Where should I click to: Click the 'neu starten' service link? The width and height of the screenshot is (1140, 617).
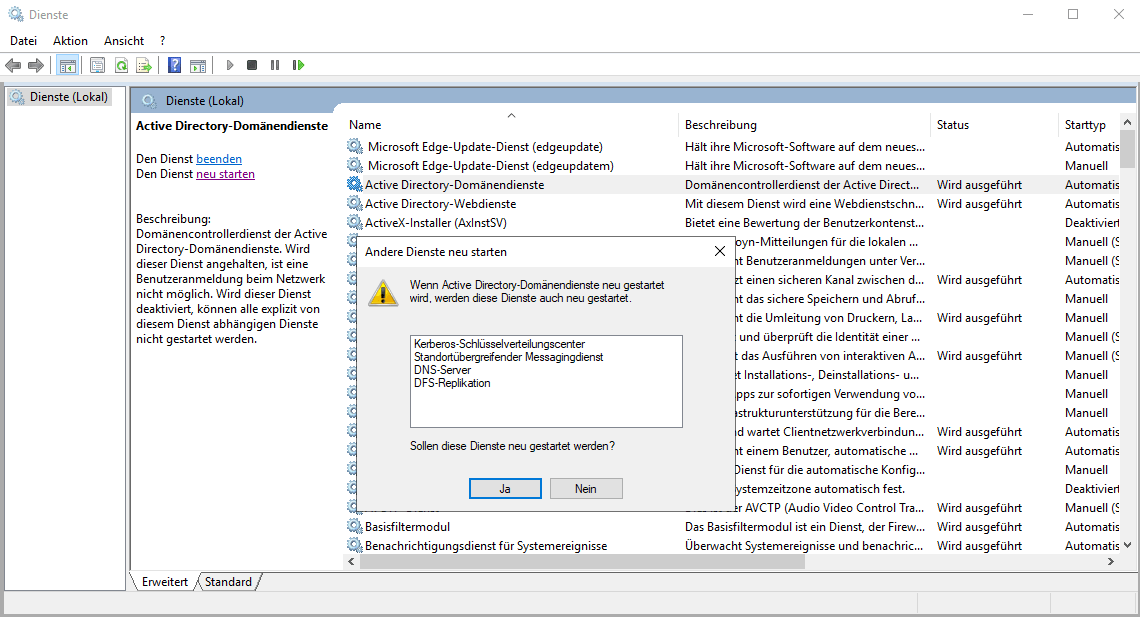pos(225,174)
